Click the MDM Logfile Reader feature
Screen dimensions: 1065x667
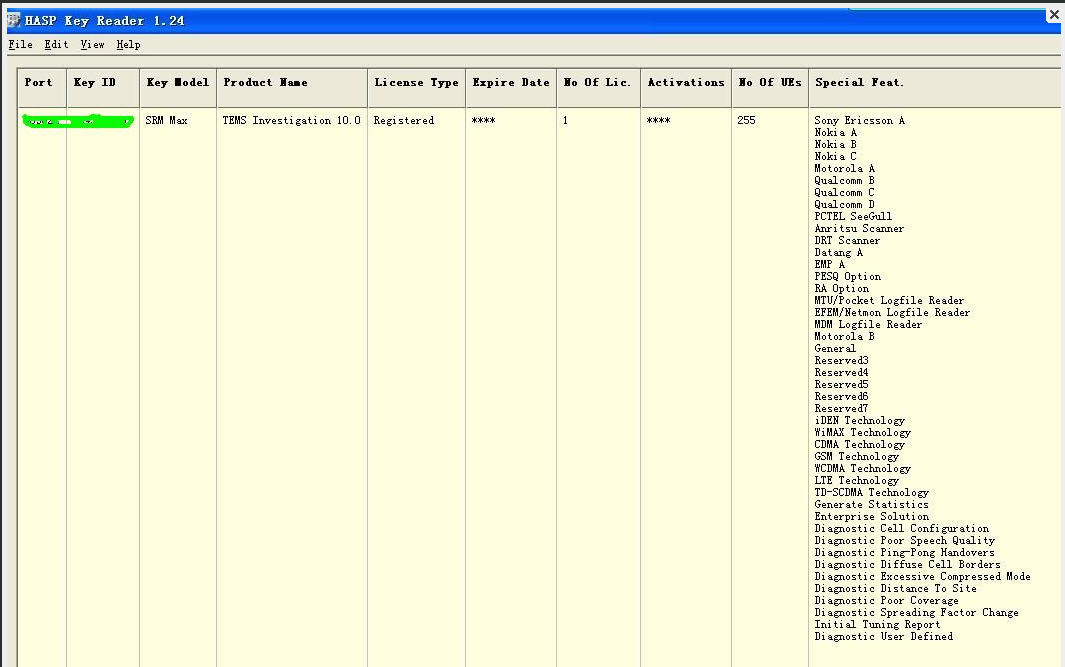[x=868, y=325]
